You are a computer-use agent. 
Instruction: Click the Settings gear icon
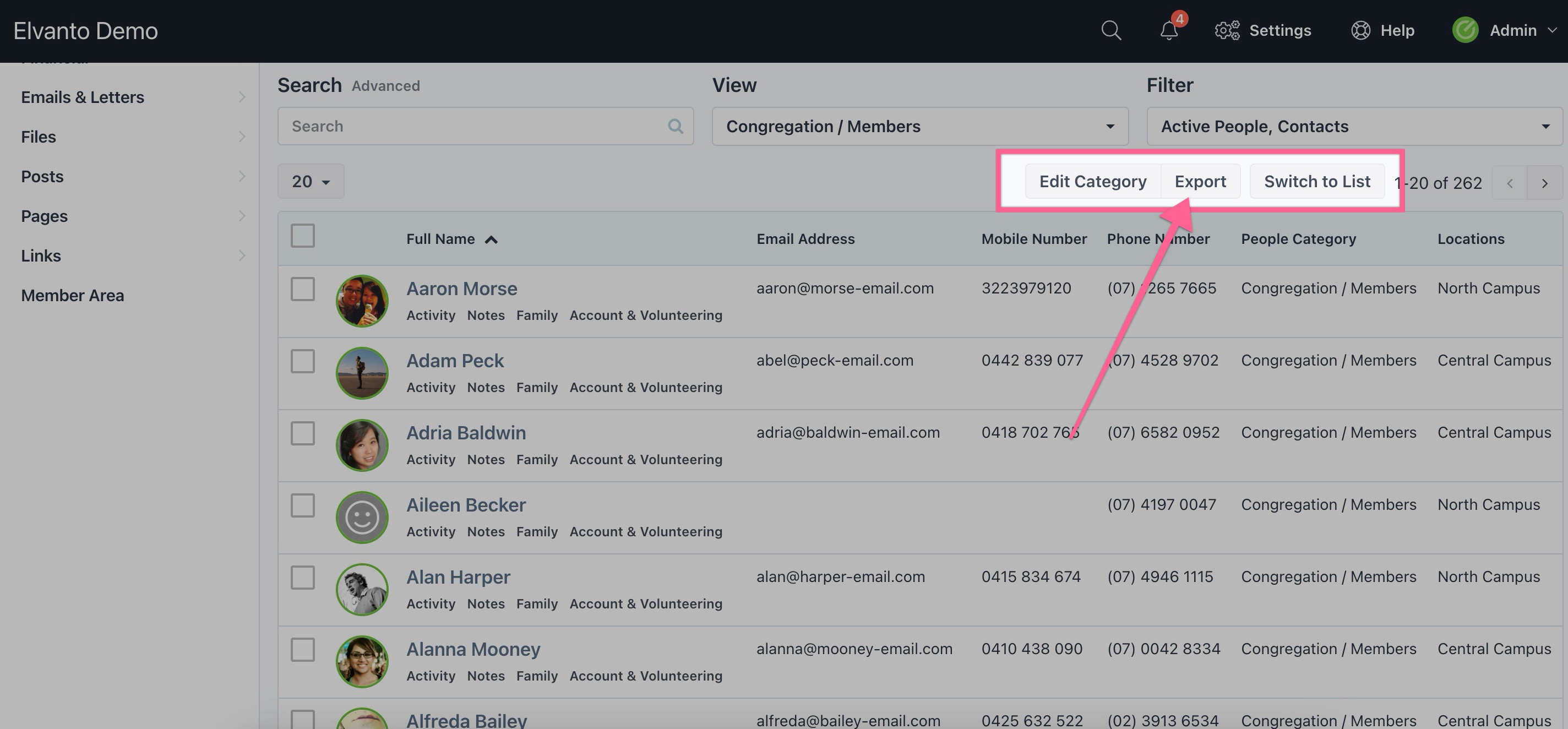click(x=1227, y=30)
